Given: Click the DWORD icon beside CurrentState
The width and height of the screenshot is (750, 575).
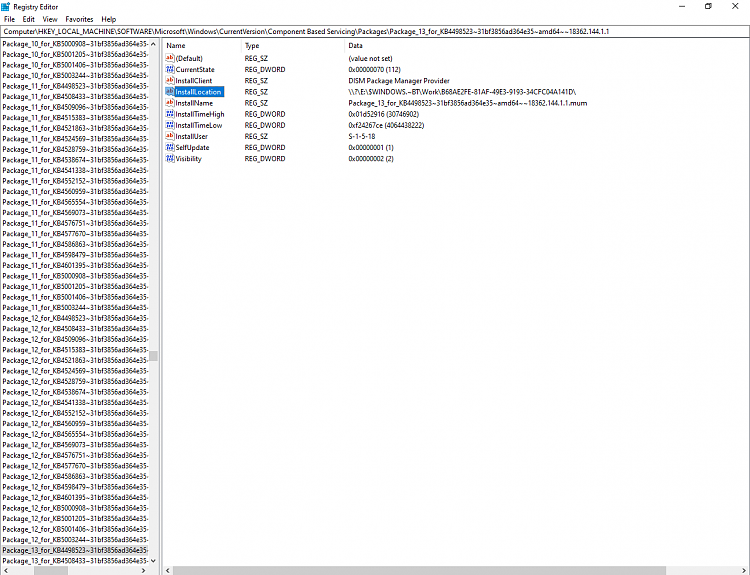Looking at the screenshot, I should tap(170, 69).
